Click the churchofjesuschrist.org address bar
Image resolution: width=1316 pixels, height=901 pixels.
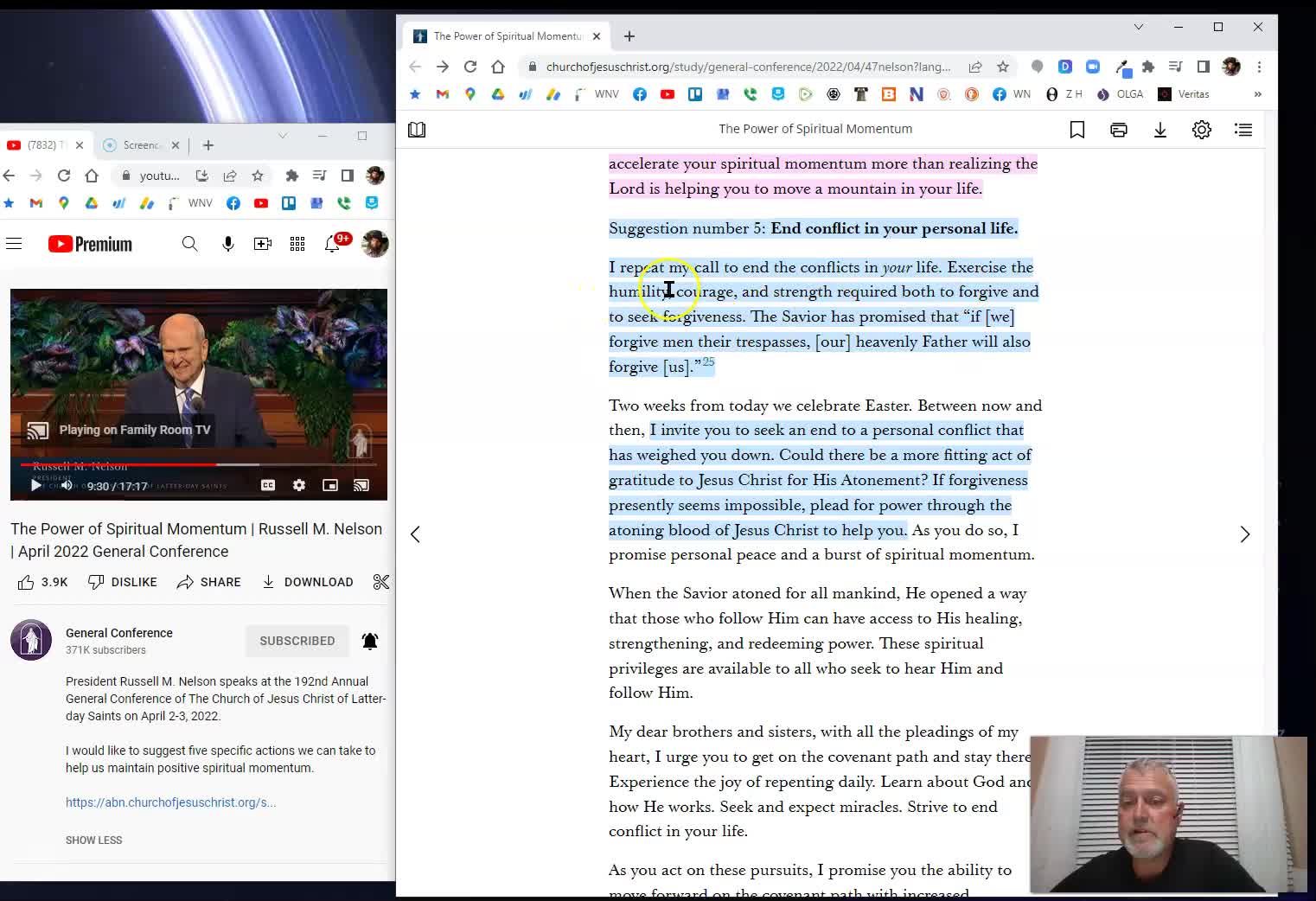point(748,67)
